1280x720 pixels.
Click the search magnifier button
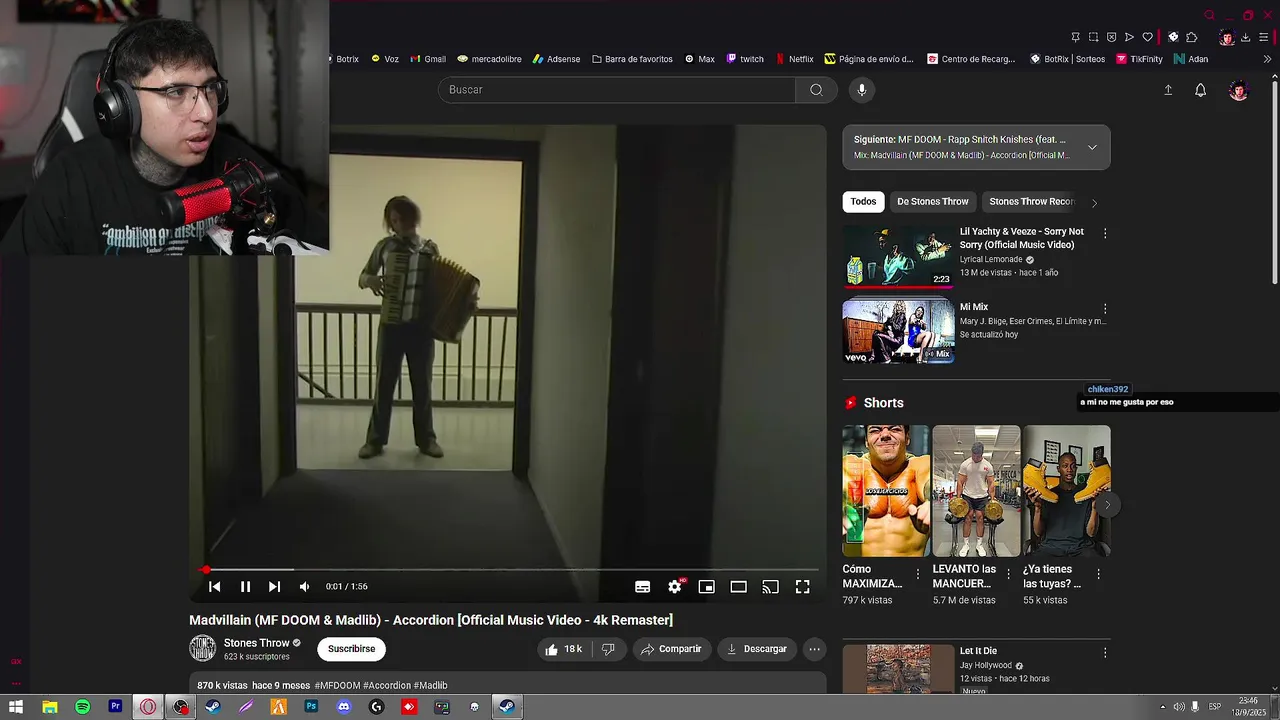click(816, 90)
